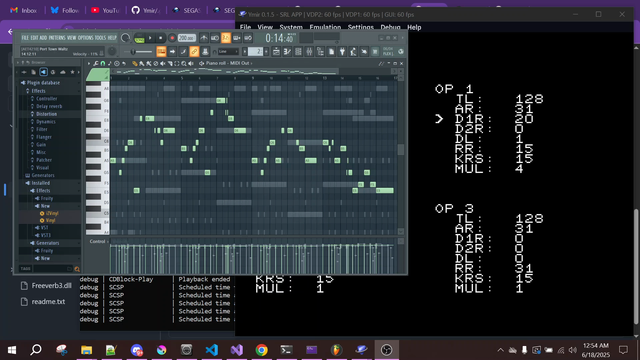Click the project info page icon
This screenshot has height=360, width=640.
click(331, 51)
